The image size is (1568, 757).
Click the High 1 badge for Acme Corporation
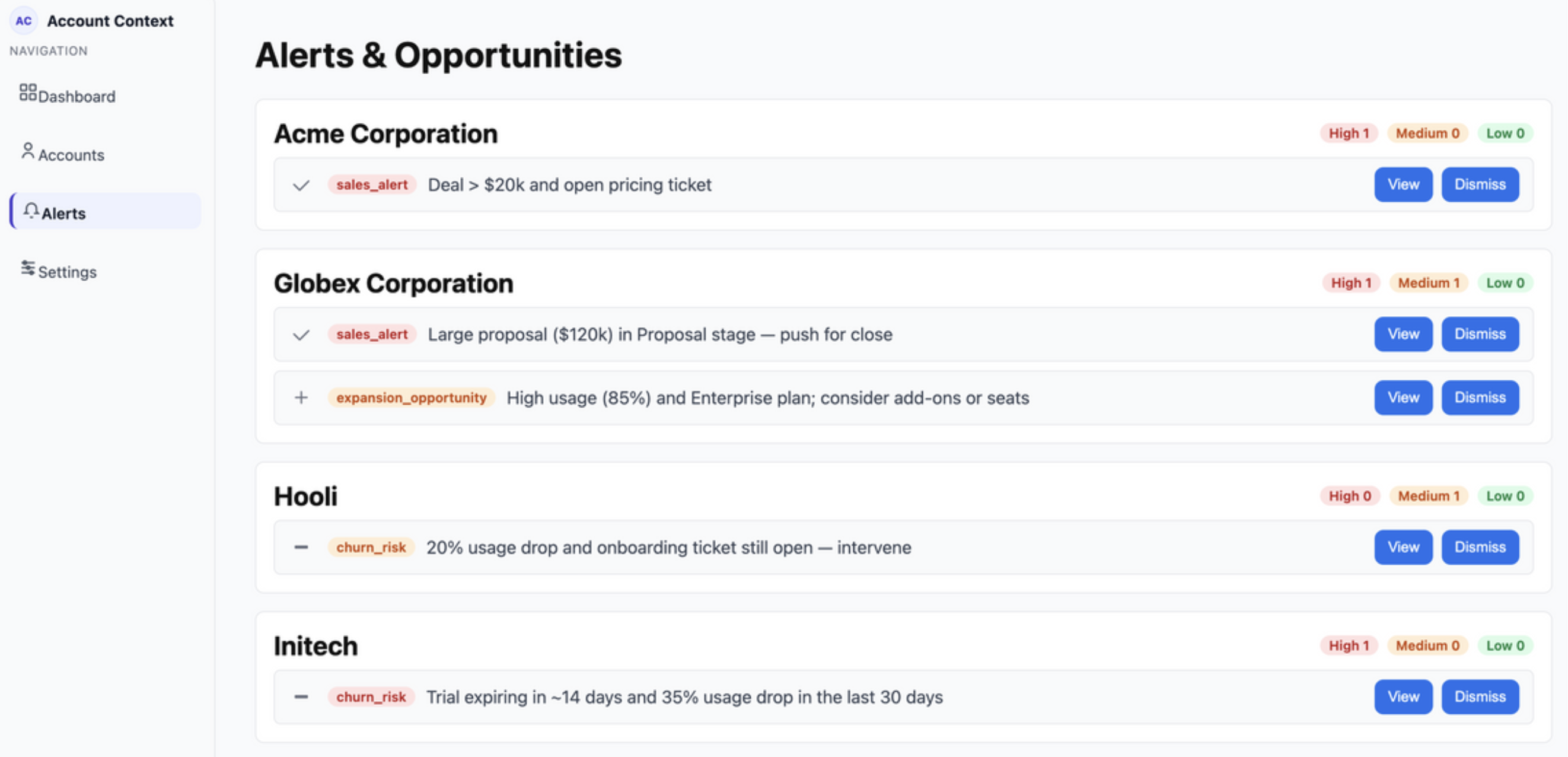click(x=1348, y=133)
